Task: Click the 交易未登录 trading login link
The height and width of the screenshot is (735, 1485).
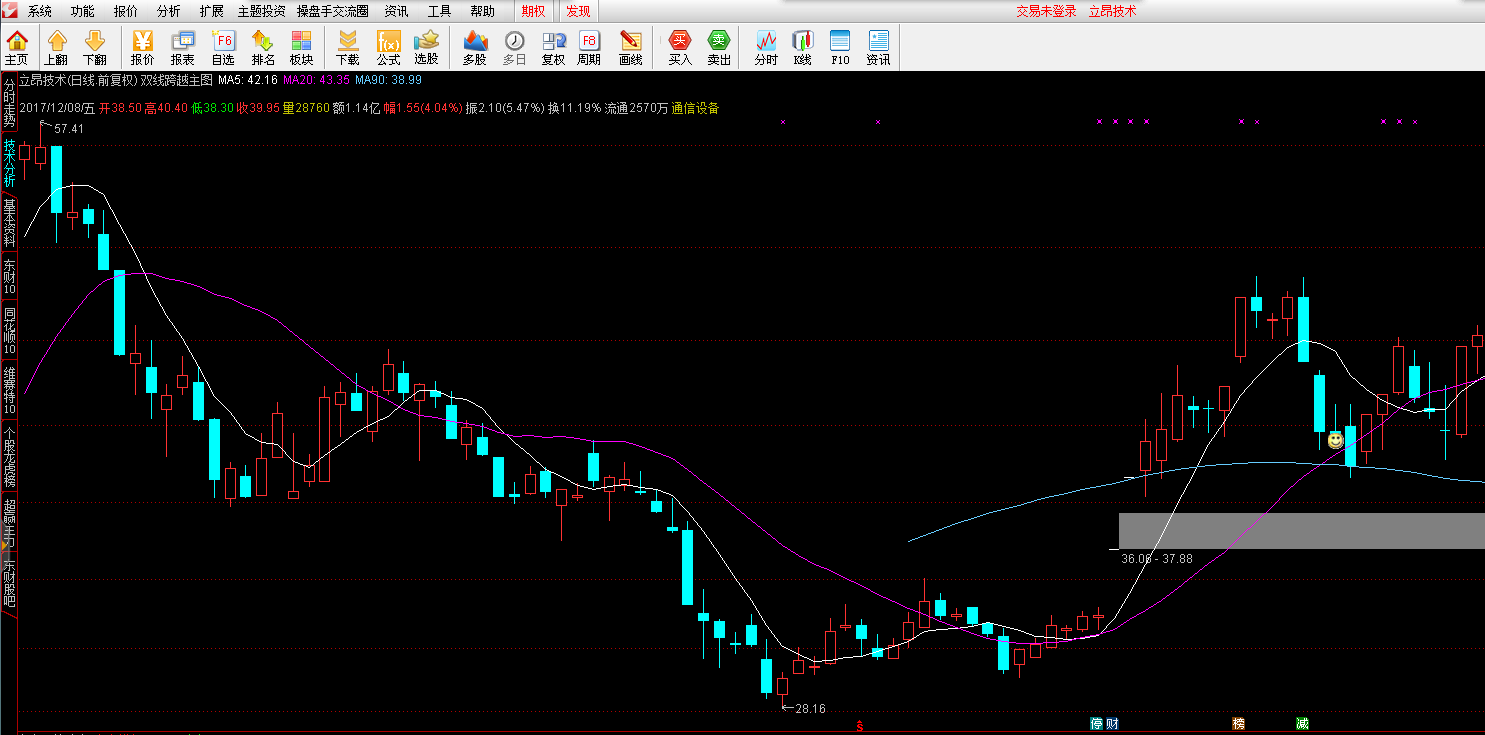Action: pos(1047,12)
